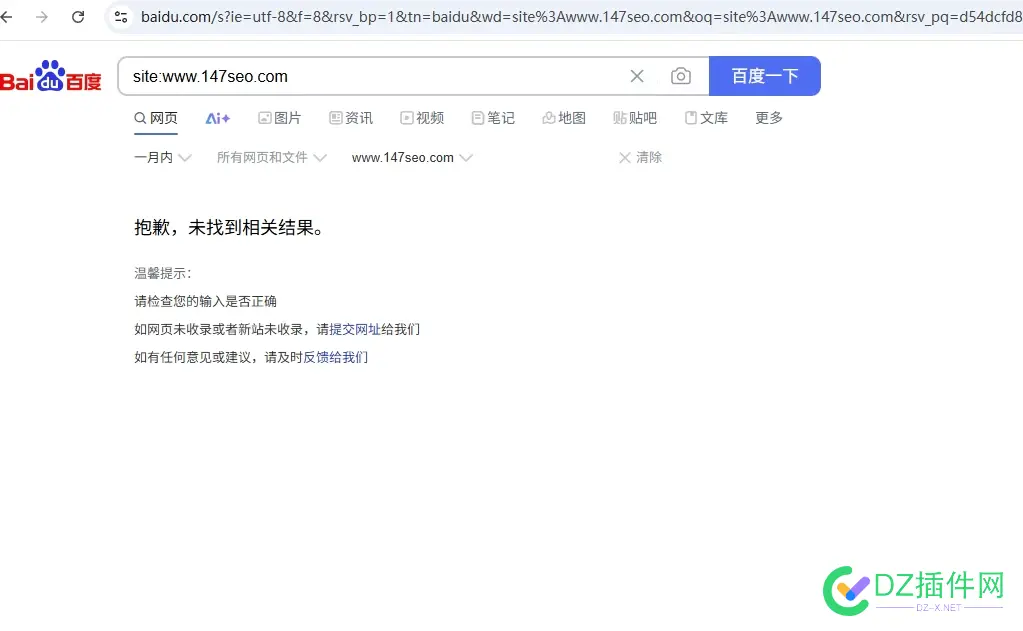Screen dimensions: 1023x631
Task: Click the browser refresh icon
Action: (78, 17)
